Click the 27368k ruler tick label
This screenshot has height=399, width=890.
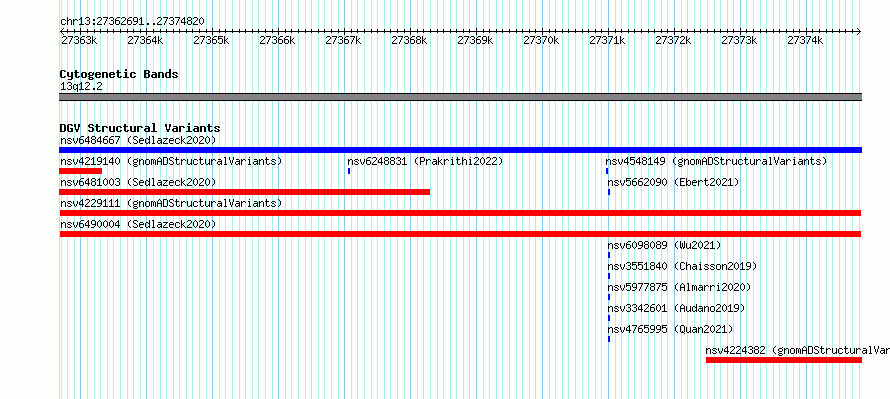[x=409, y=40]
